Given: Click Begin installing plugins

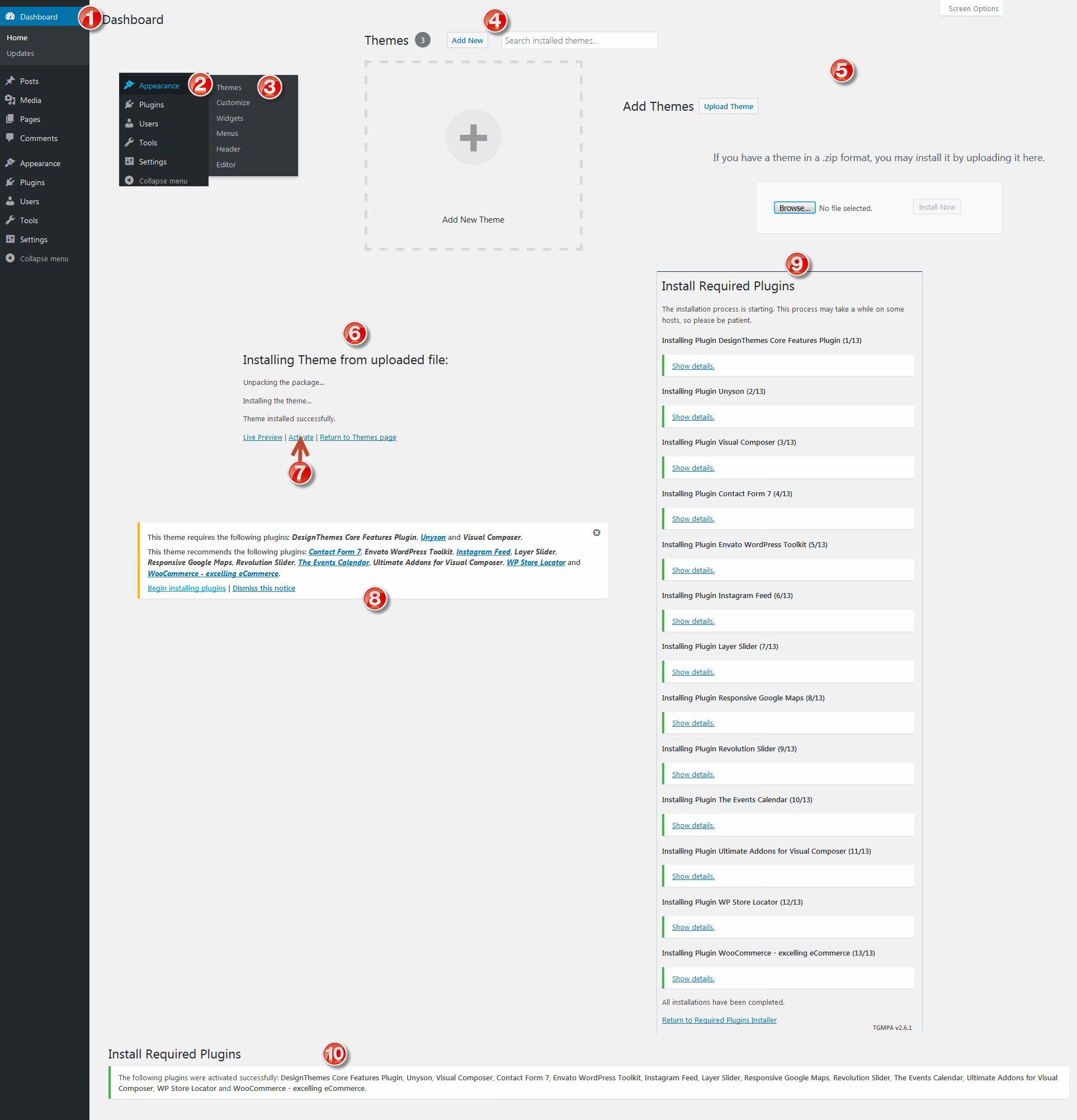Looking at the screenshot, I should (x=186, y=588).
